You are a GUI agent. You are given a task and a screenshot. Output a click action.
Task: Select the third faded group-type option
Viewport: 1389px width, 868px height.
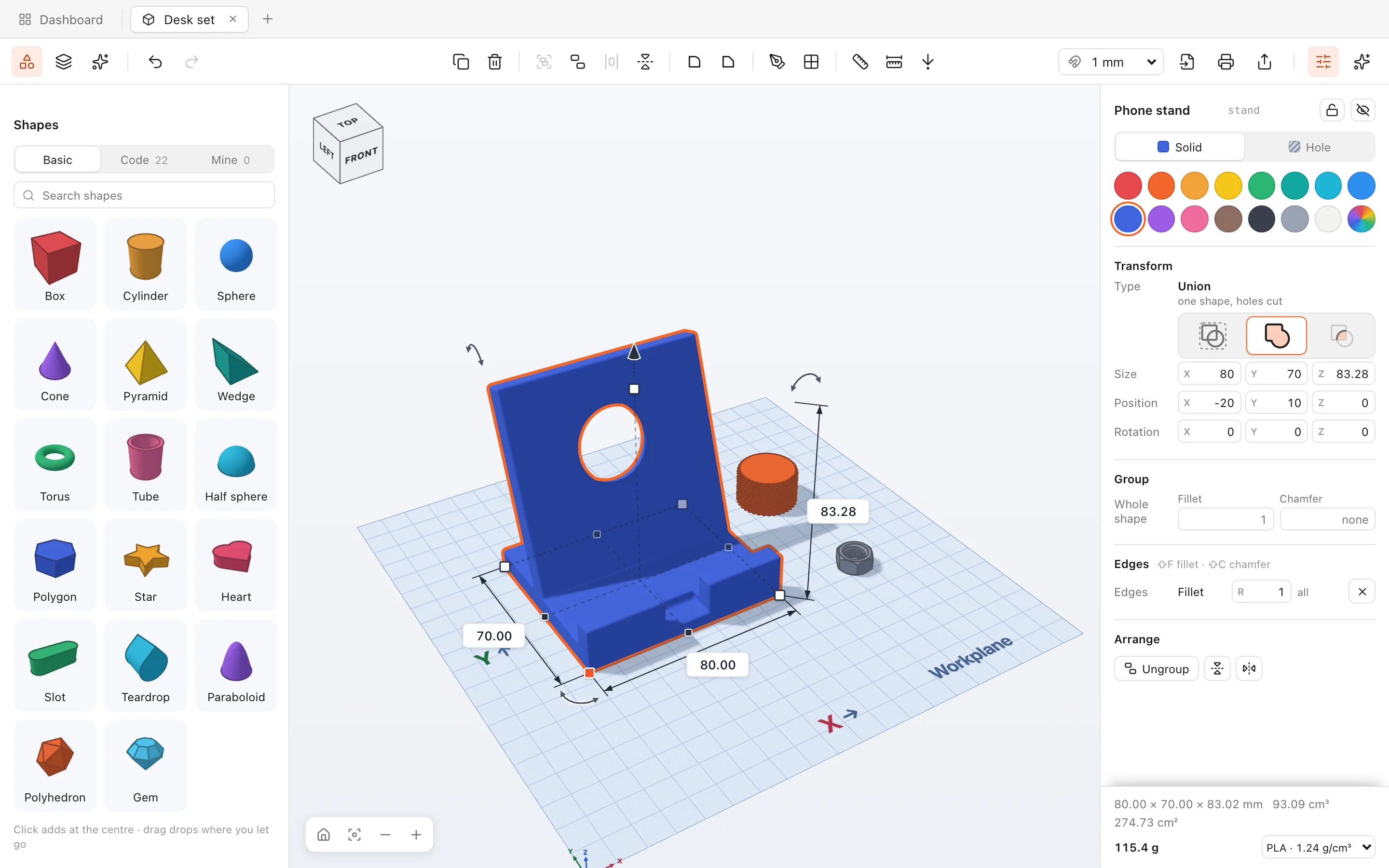[x=1341, y=335]
